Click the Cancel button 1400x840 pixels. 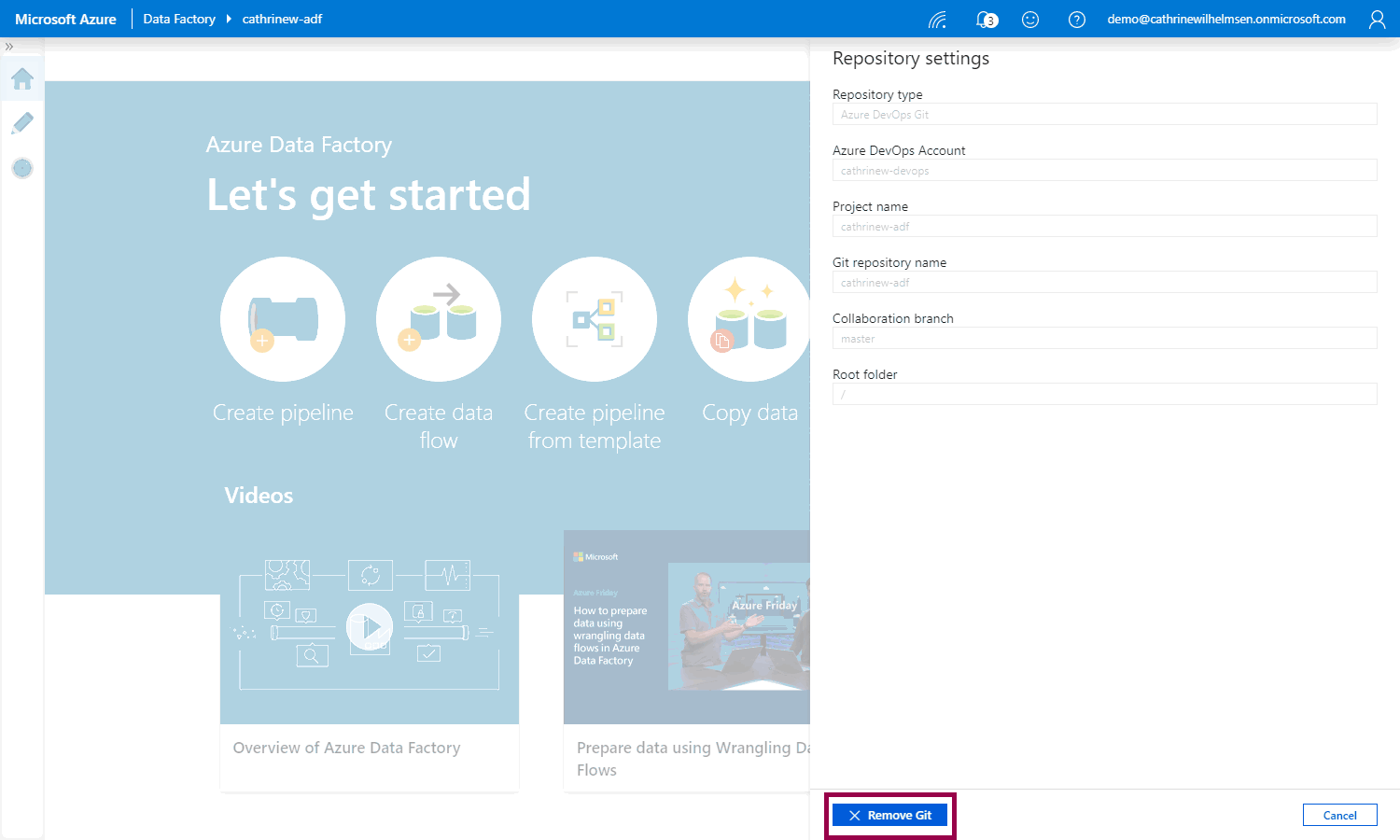[x=1339, y=815]
